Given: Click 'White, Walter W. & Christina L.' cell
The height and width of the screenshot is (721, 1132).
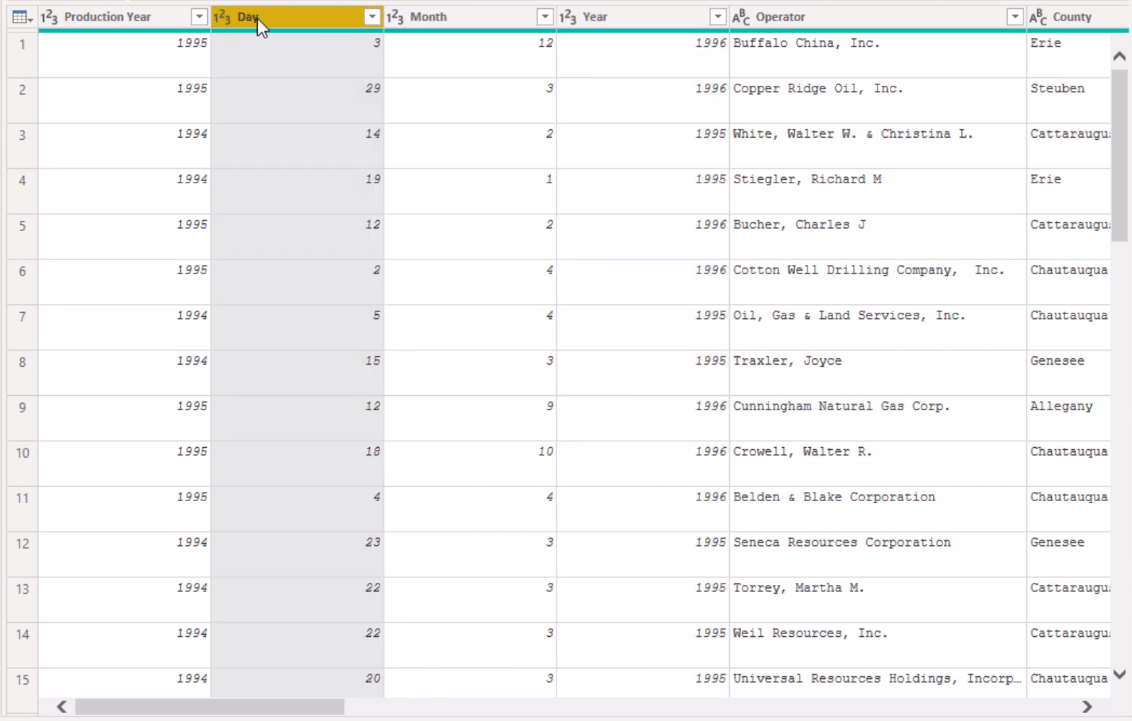Looking at the screenshot, I should point(878,146).
